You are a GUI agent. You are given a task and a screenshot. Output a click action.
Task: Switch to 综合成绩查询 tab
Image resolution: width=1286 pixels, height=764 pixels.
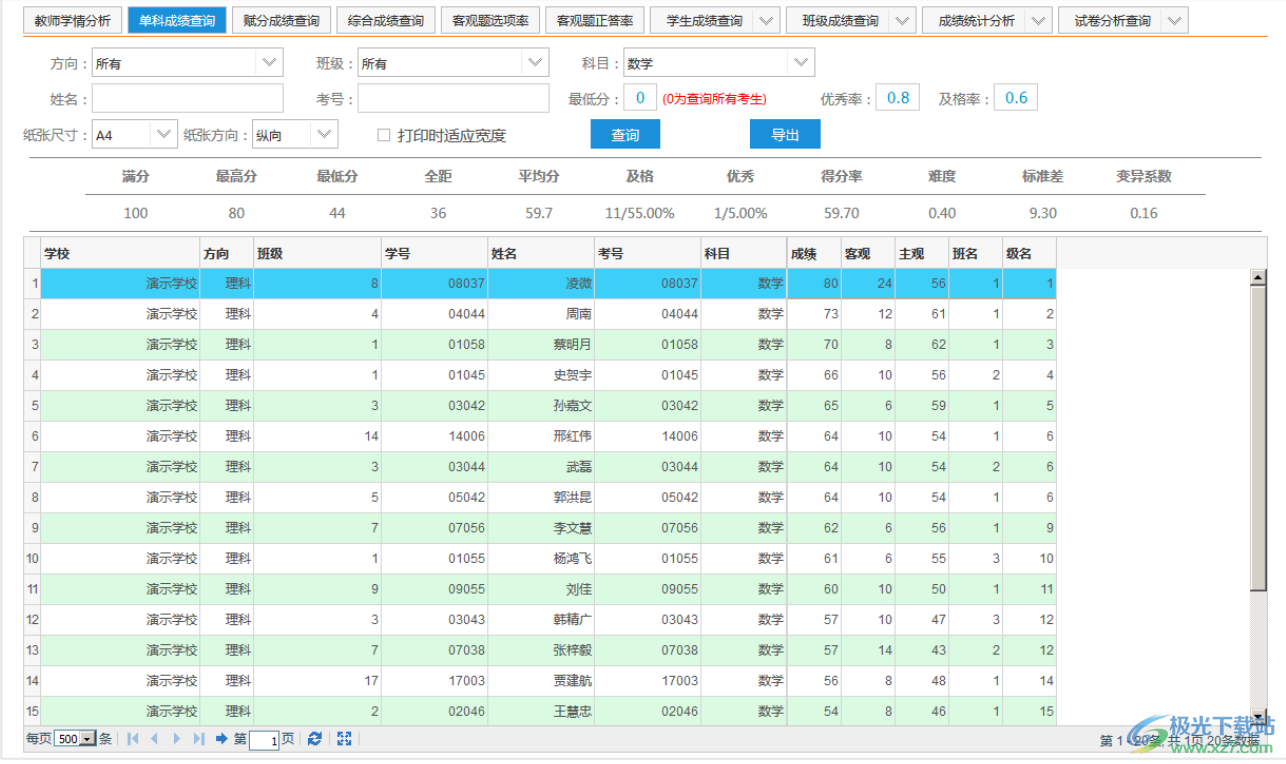coord(386,20)
